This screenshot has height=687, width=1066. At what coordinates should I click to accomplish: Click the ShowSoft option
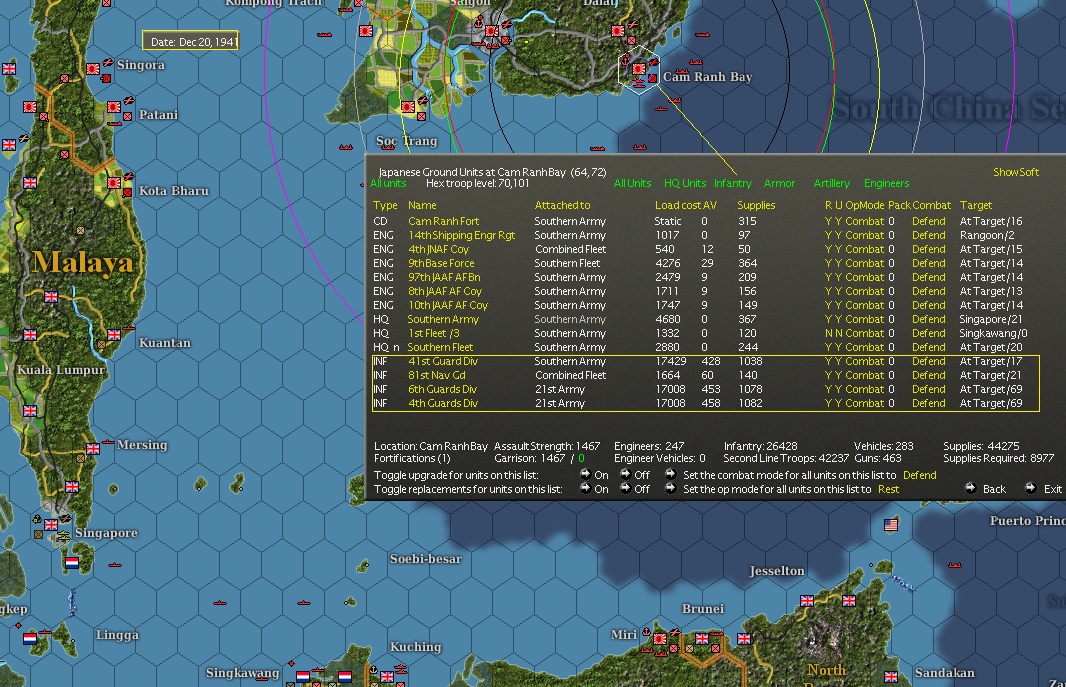(1015, 172)
